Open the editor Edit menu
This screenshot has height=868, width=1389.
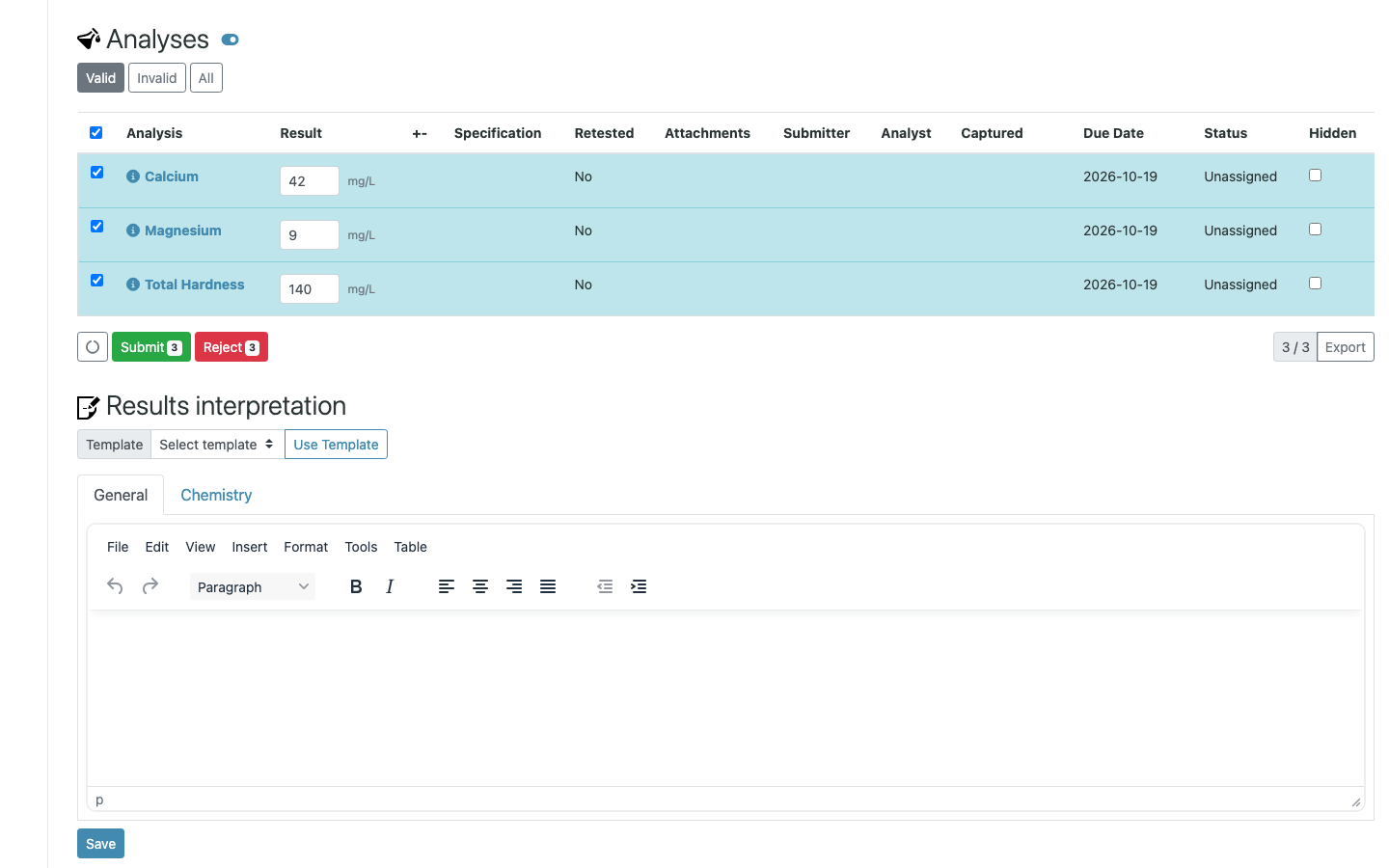tap(157, 547)
